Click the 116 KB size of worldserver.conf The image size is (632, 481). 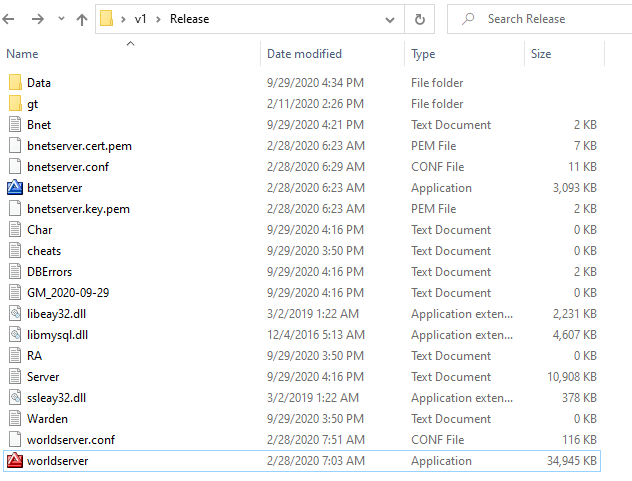(x=579, y=439)
